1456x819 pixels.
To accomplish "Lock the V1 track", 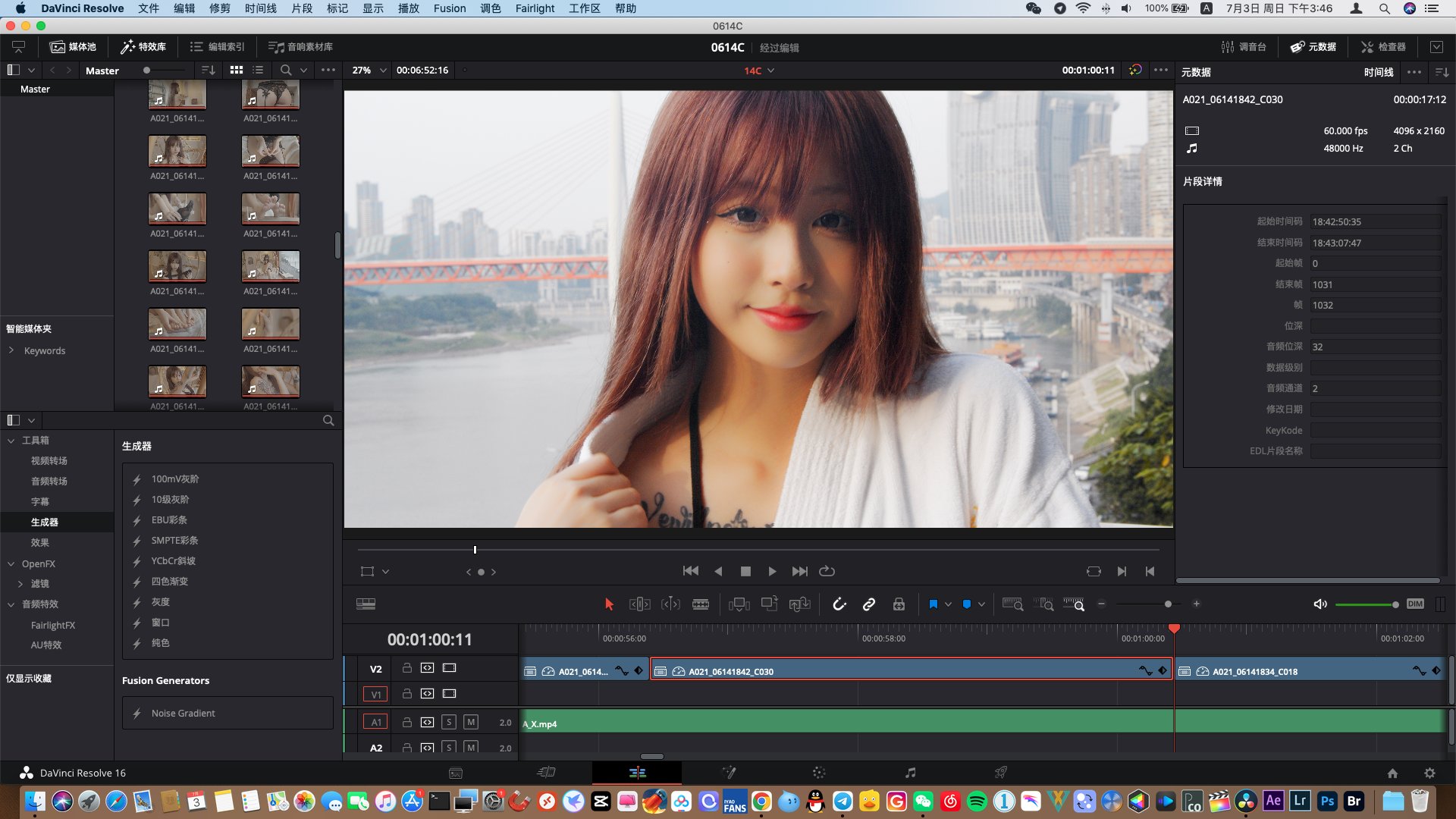I will tap(407, 694).
